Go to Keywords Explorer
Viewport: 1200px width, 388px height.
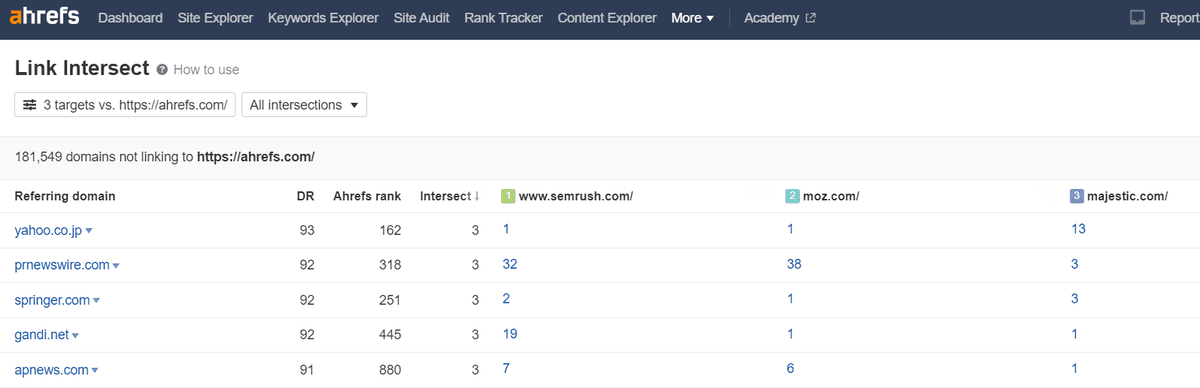tap(323, 18)
